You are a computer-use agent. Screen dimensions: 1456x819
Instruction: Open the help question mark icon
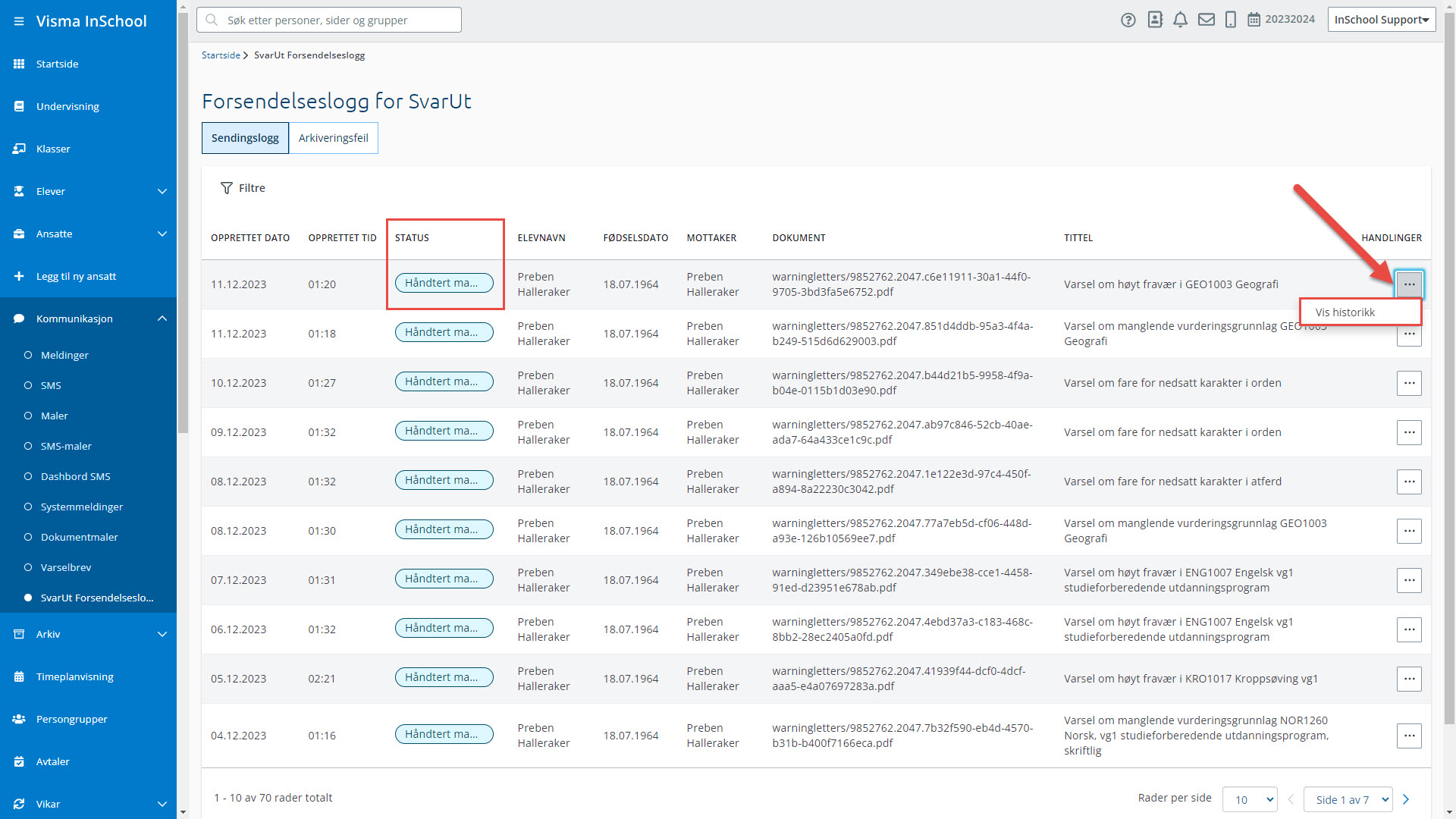coord(1128,20)
